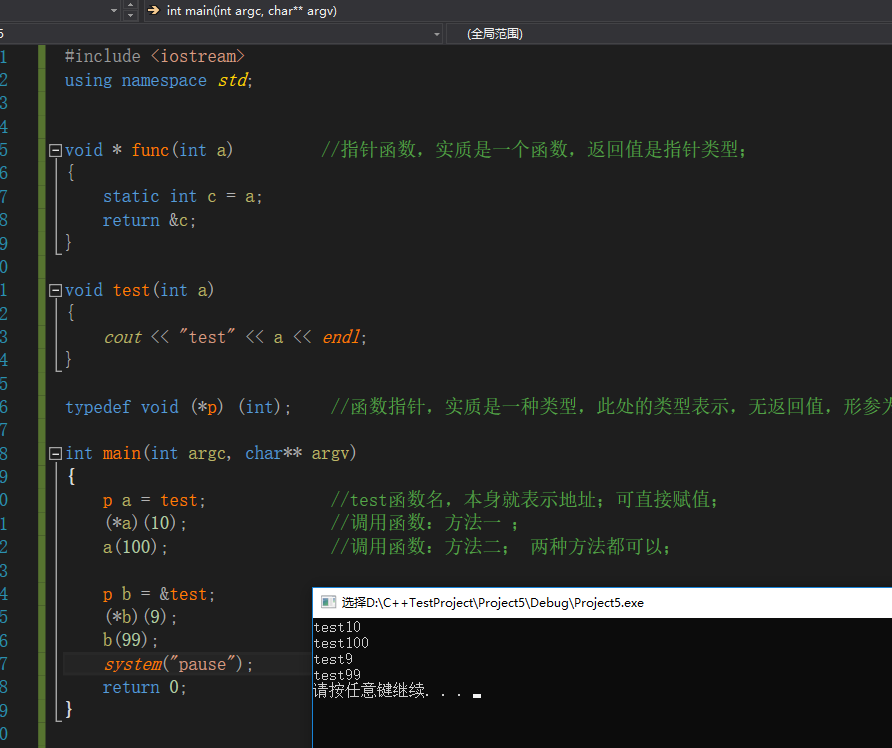
Task: Click console output line test99
Action: click(337, 675)
